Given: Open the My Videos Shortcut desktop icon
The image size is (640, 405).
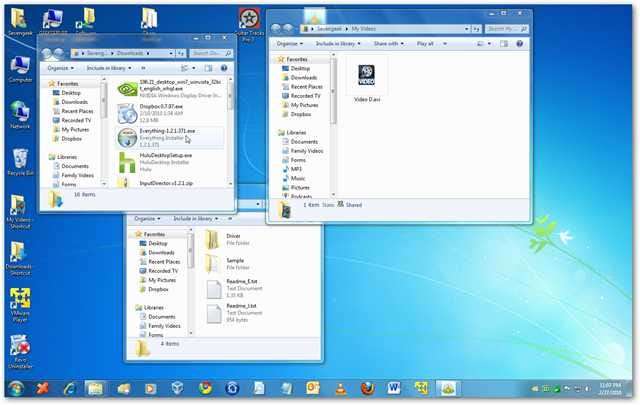Looking at the screenshot, I should point(19,211).
